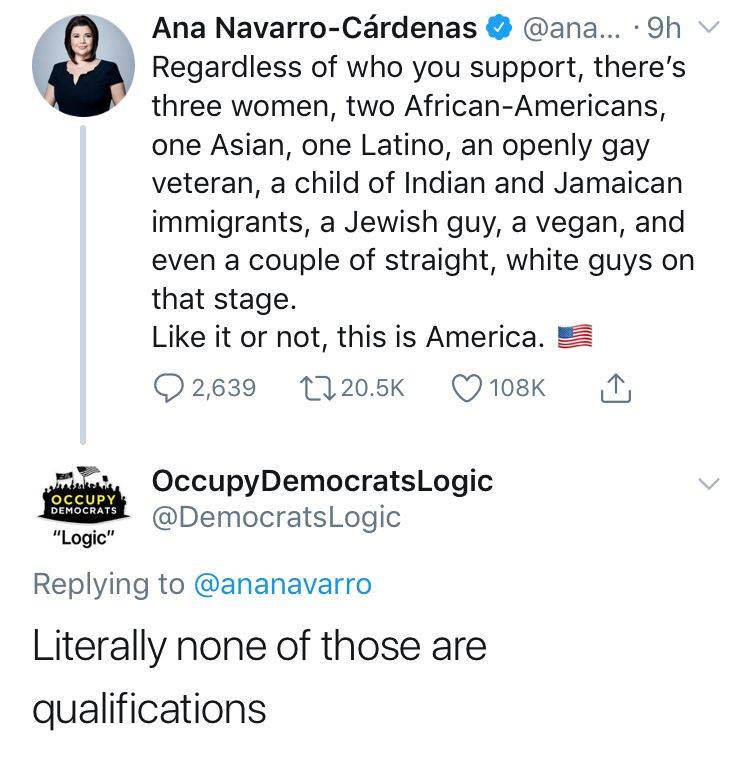Open Ana Navarro-Cárdenas profile photo
The height and width of the screenshot is (774, 750).
click(83, 65)
